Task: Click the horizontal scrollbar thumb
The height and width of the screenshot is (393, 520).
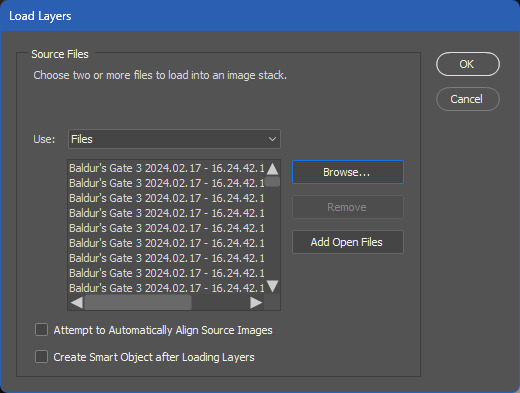Action: click(138, 303)
